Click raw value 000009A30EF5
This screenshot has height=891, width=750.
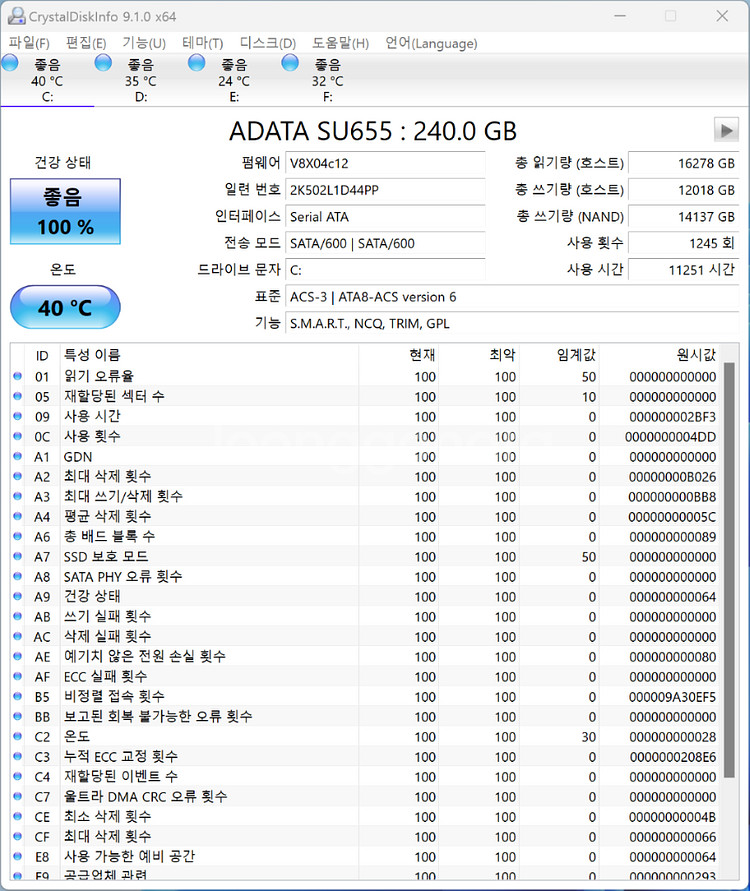click(x=672, y=697)
